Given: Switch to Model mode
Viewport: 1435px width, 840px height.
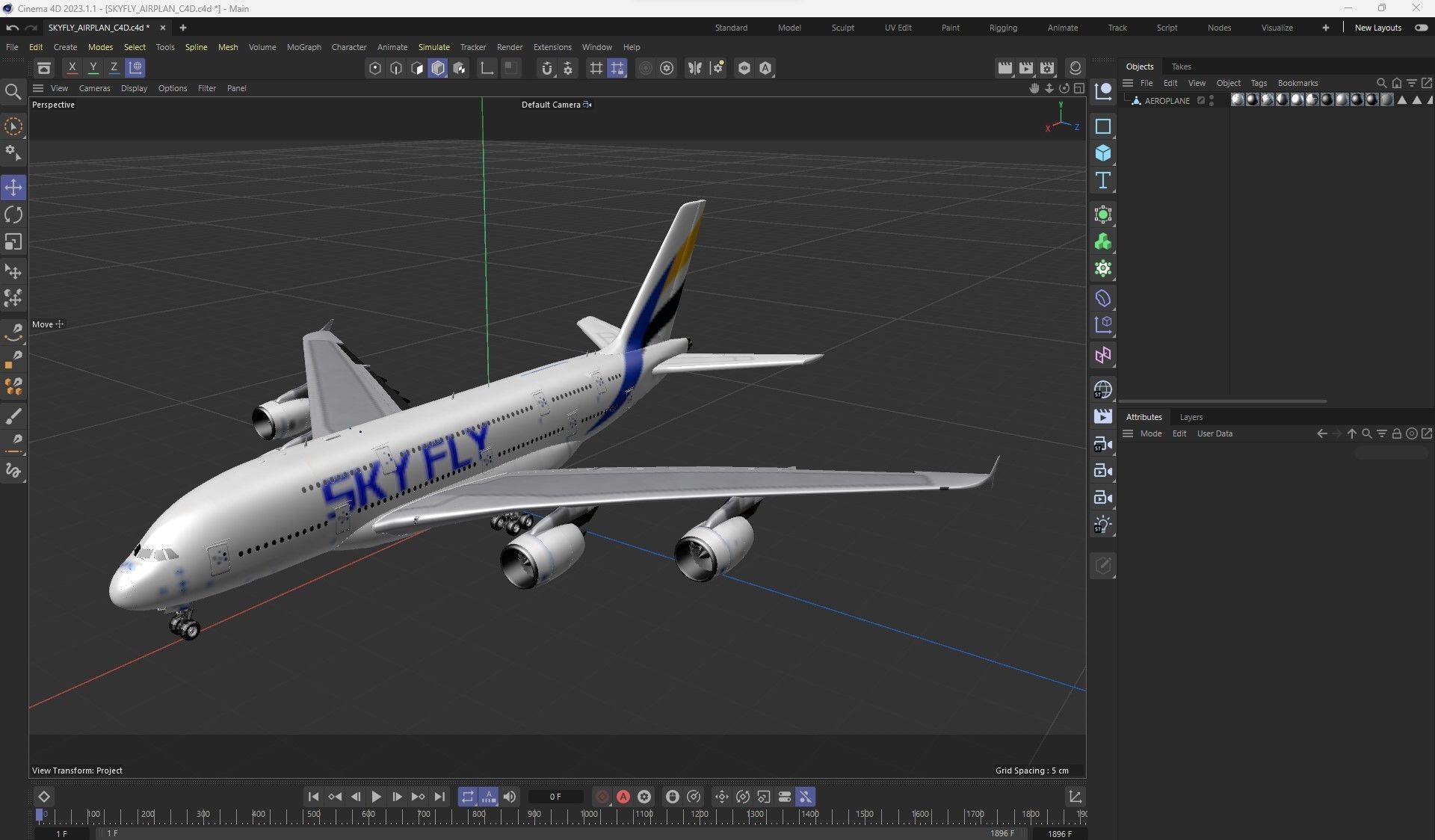Looking at the screenshot, I should point(438,68).
